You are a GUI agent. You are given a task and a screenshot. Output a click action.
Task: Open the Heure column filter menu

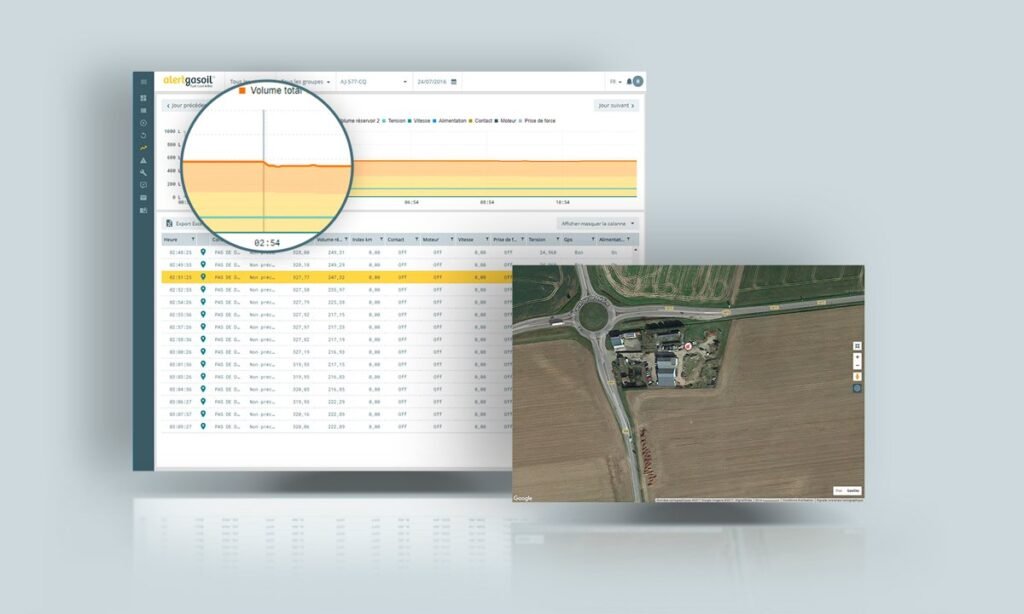[193, 240]
